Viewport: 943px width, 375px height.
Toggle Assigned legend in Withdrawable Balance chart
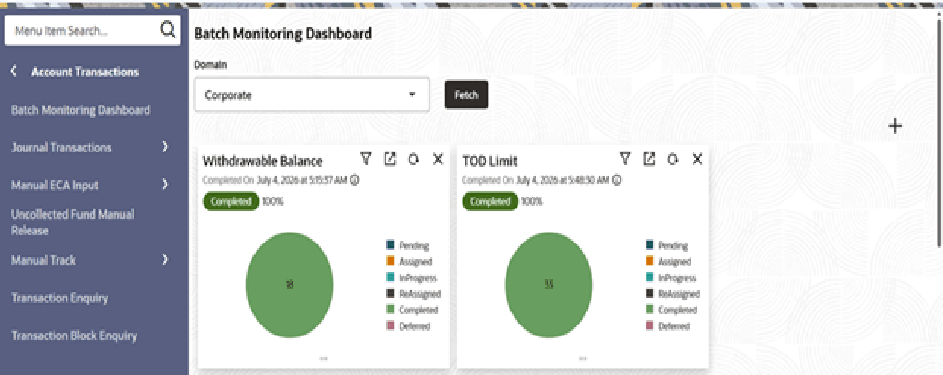coord(409,261)
